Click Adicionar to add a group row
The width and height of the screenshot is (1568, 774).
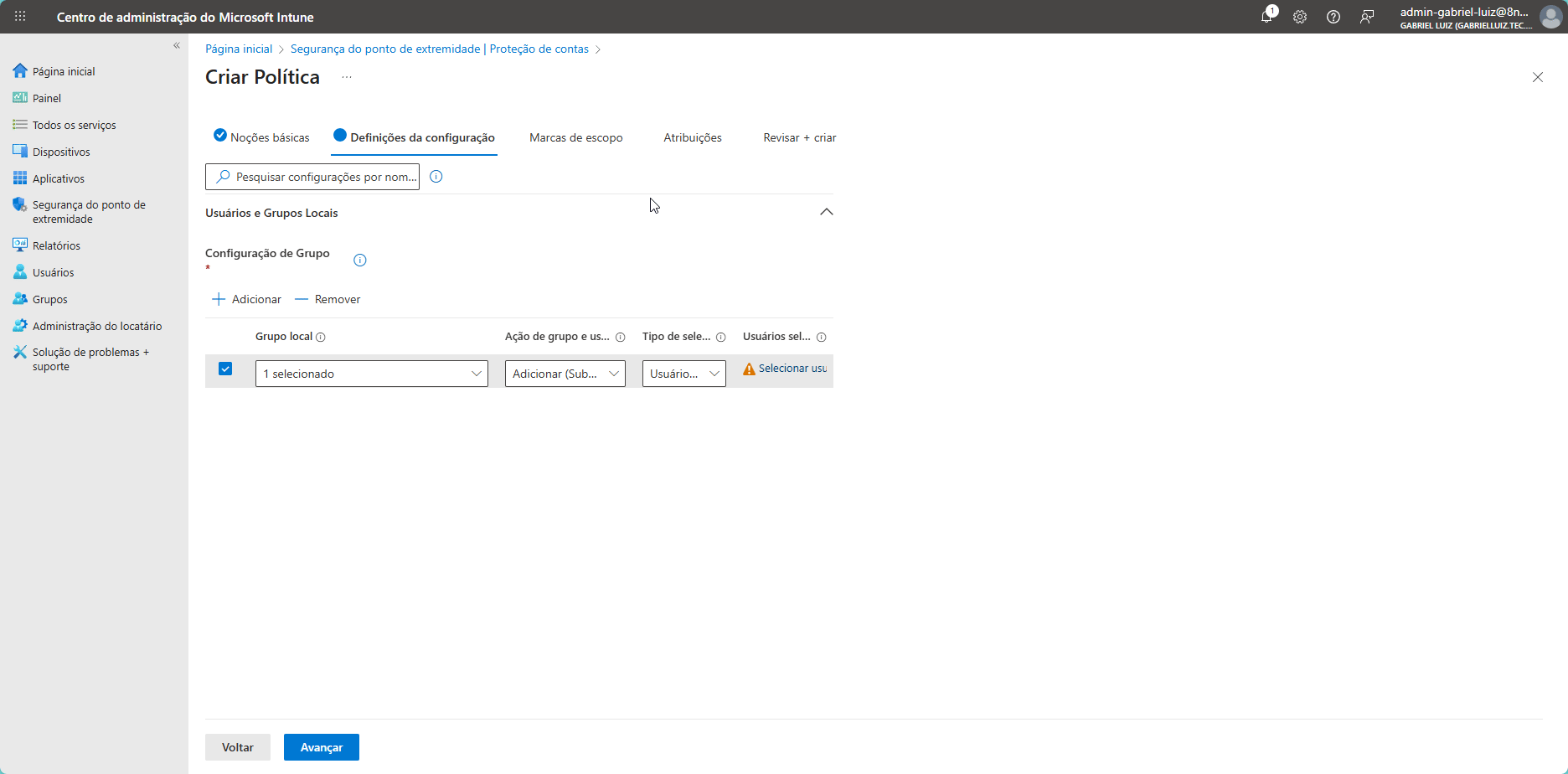tap(247, 299)
